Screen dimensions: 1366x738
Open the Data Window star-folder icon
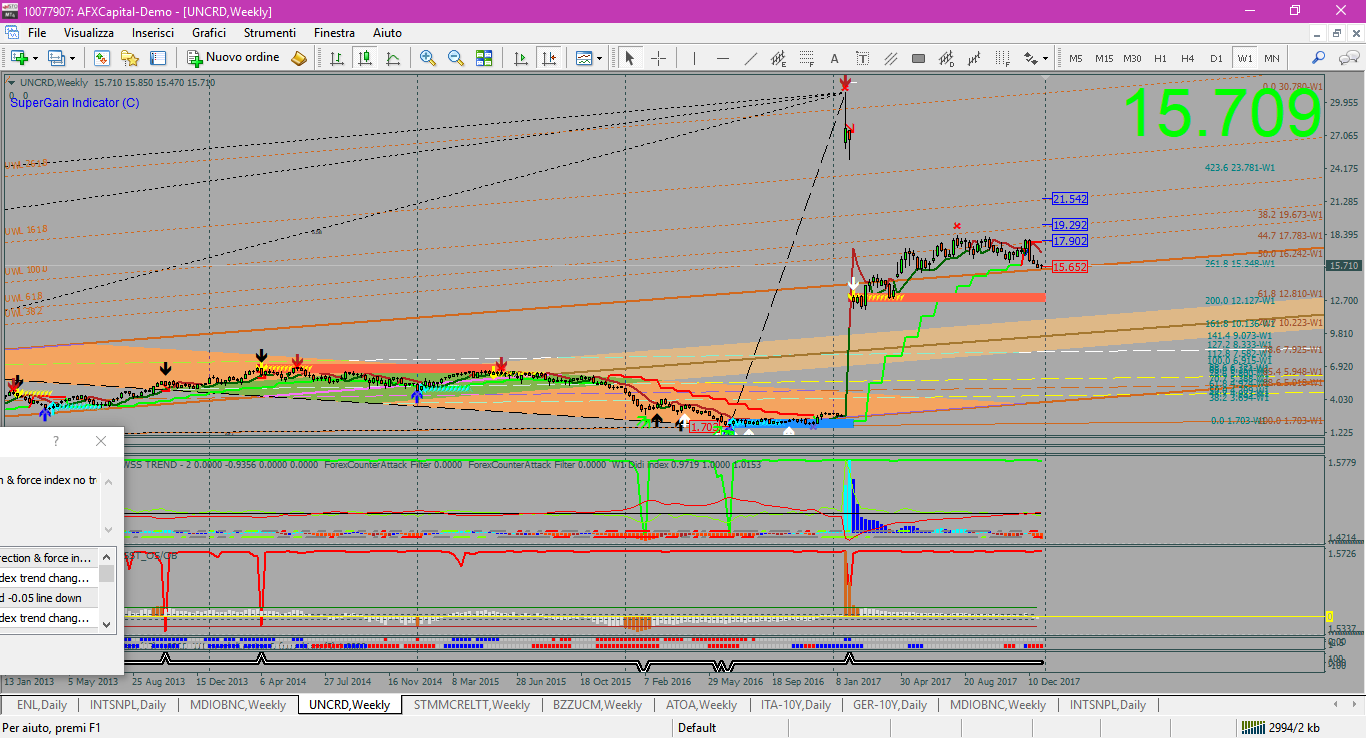click(130, 58)
